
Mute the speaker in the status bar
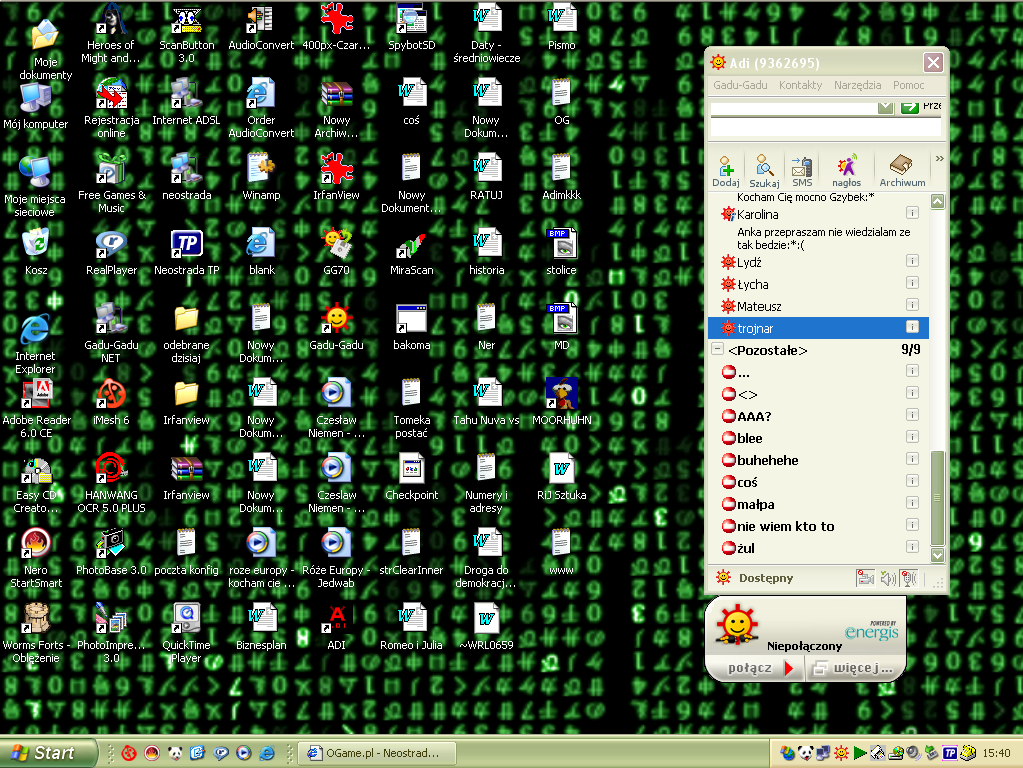pos(886,578)
